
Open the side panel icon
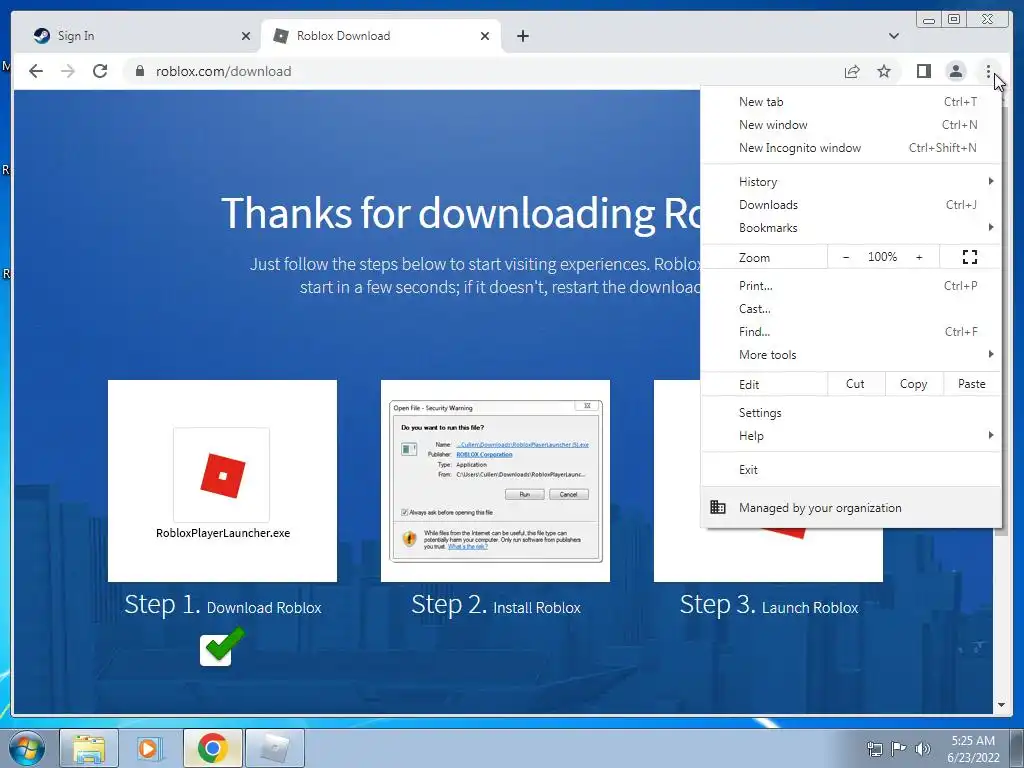point(923,71)
